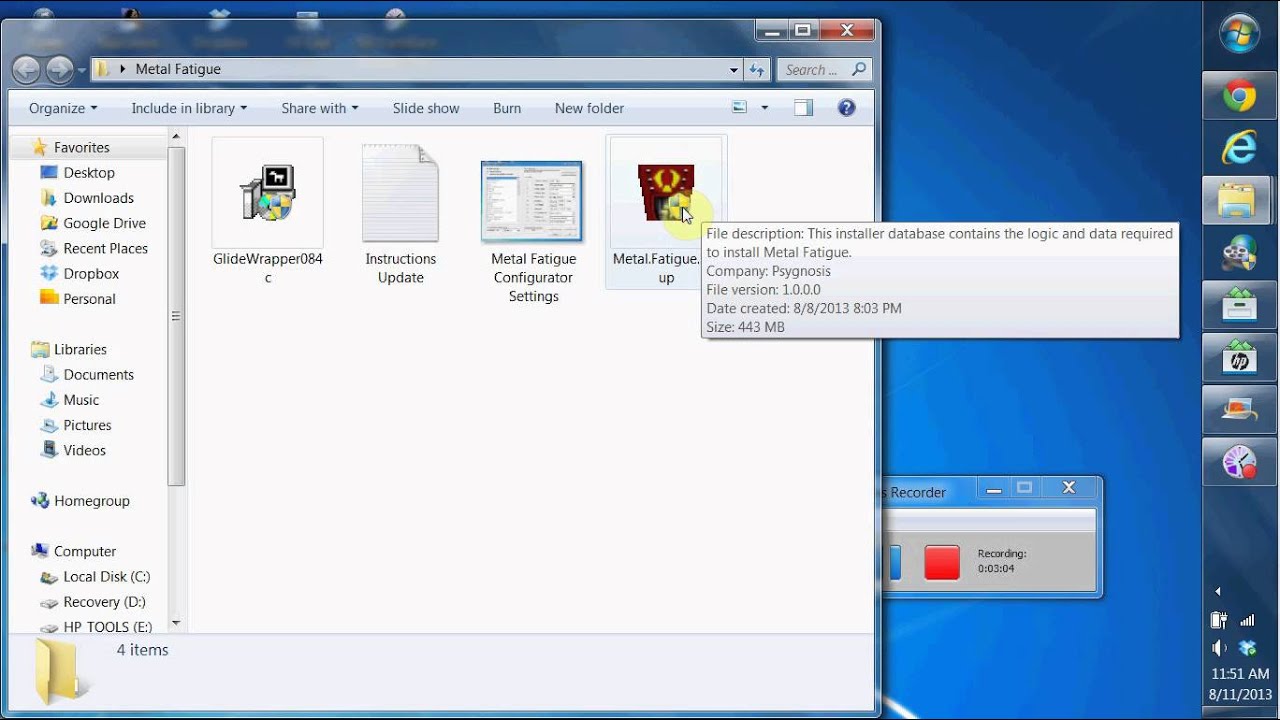Viewport: 1280px width, 720px height.
Task: Click the volume speaker tray icon
Action: (1218, 647)
